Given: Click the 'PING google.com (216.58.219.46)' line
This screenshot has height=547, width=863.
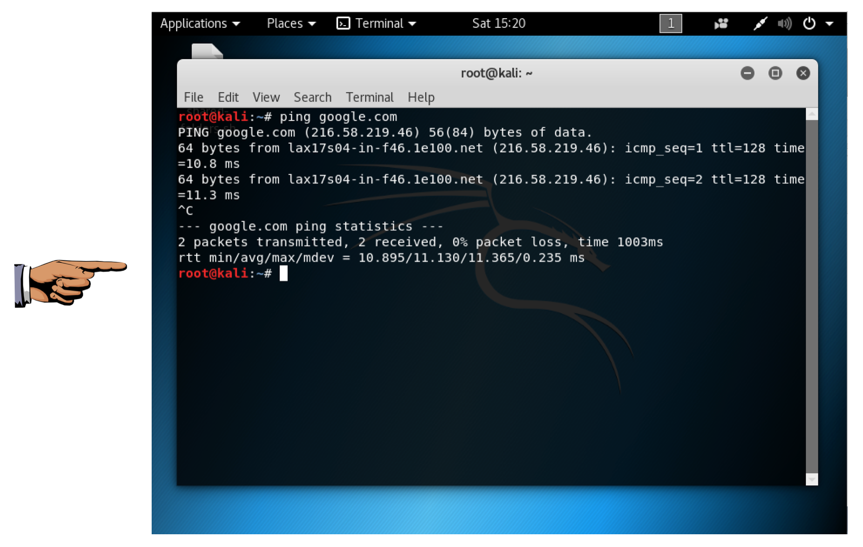Looking at the screenshot, I should [385, 133].
